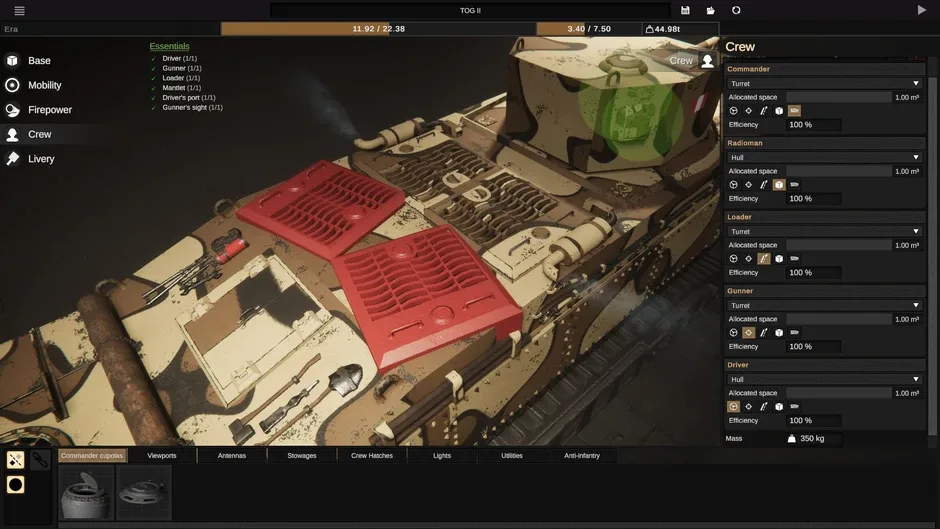The width and height of the screenshot is (940, 529).
Task: Select the black circle tool icon
Action: click(x=16, y=485)
